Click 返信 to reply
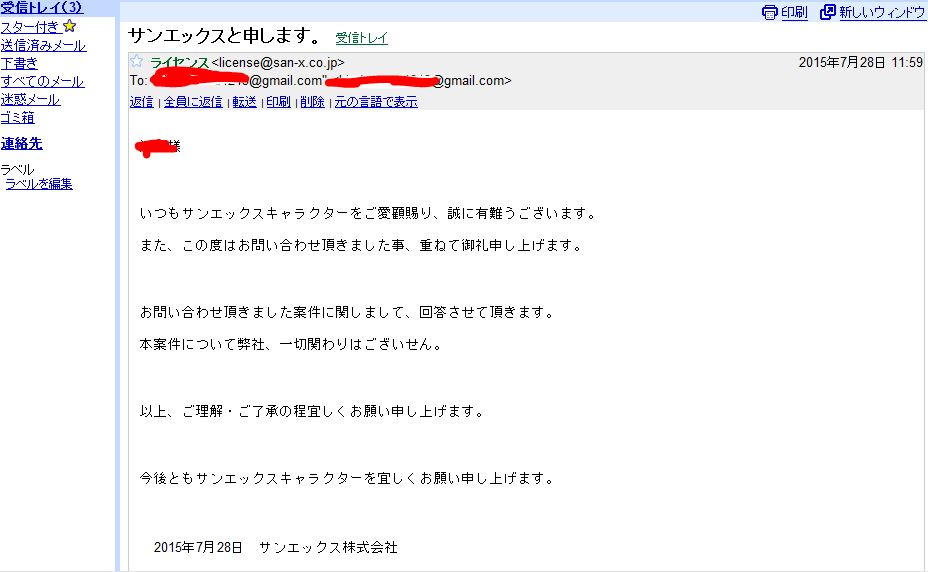Viewport: 928px width, 572px height. [x=141, y=102]
